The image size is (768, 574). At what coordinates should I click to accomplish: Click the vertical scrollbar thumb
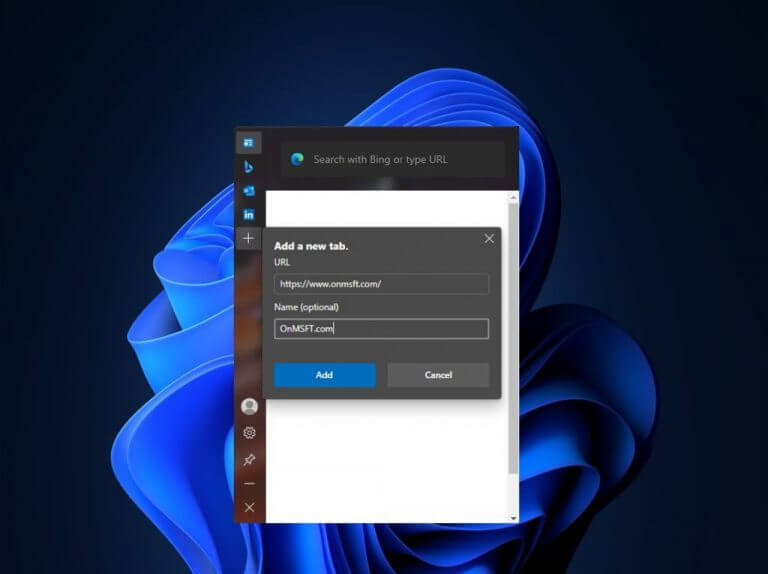pos(513,338)
